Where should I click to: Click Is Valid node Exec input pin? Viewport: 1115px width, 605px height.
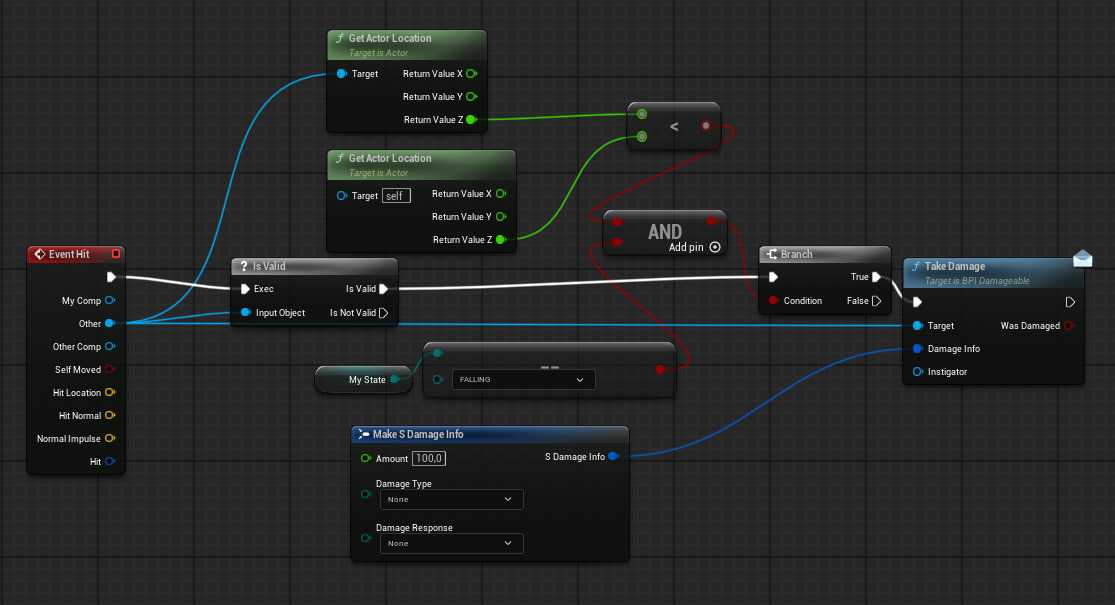point(245,289)
